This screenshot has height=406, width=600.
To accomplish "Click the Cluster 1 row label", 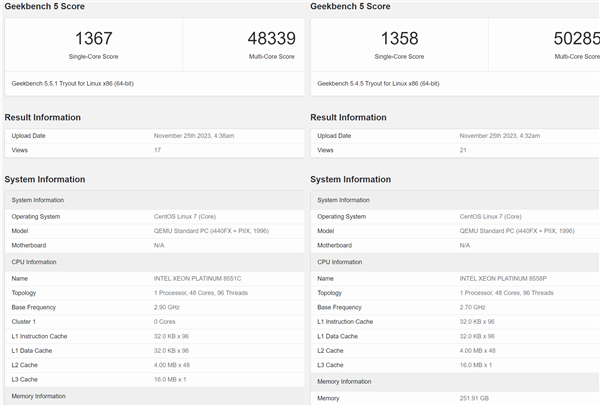I will [26, 322].
